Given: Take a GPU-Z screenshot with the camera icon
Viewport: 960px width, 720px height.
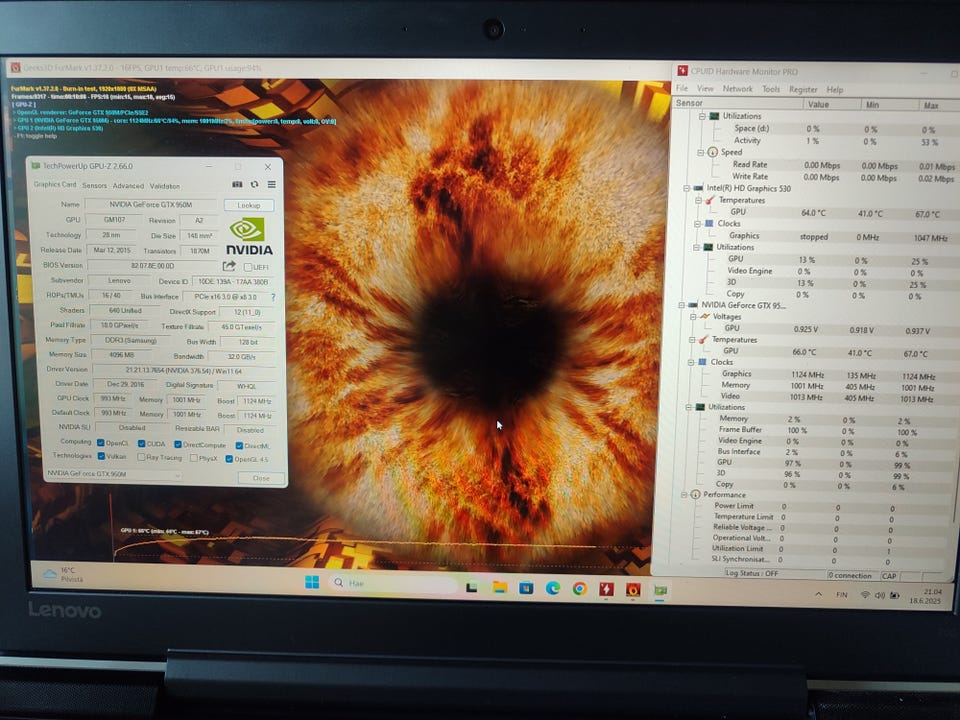Looking at the screenshot, I should (237, 184).
